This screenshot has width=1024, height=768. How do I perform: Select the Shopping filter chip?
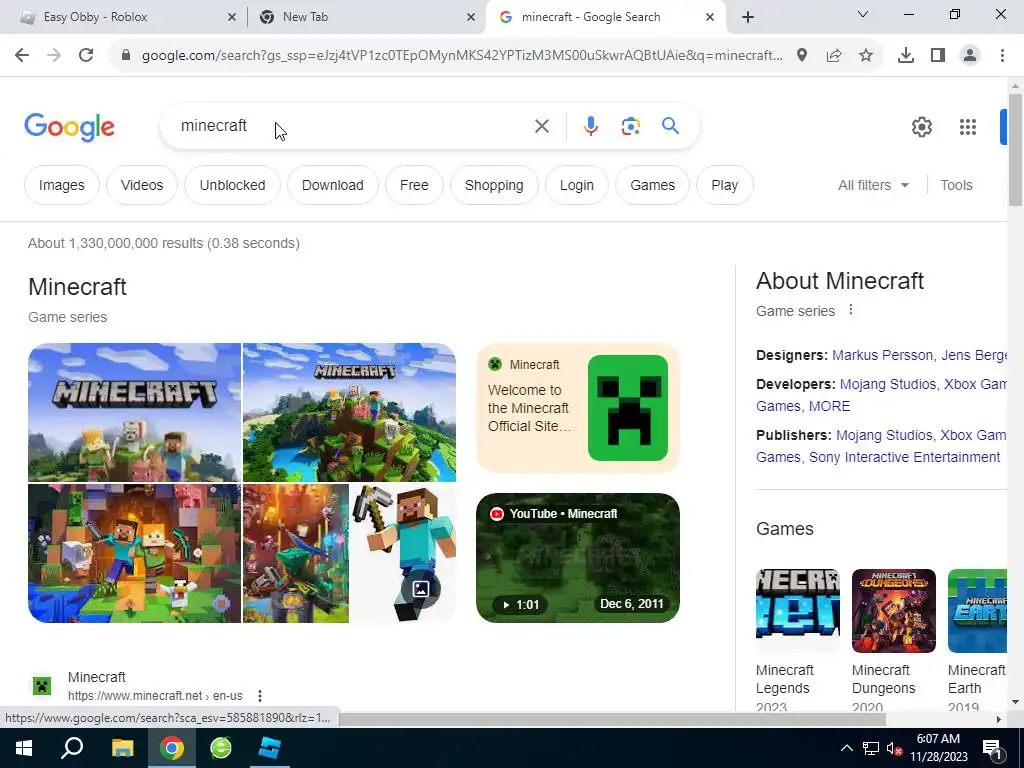pyautogui.click(x=494, y=185)
